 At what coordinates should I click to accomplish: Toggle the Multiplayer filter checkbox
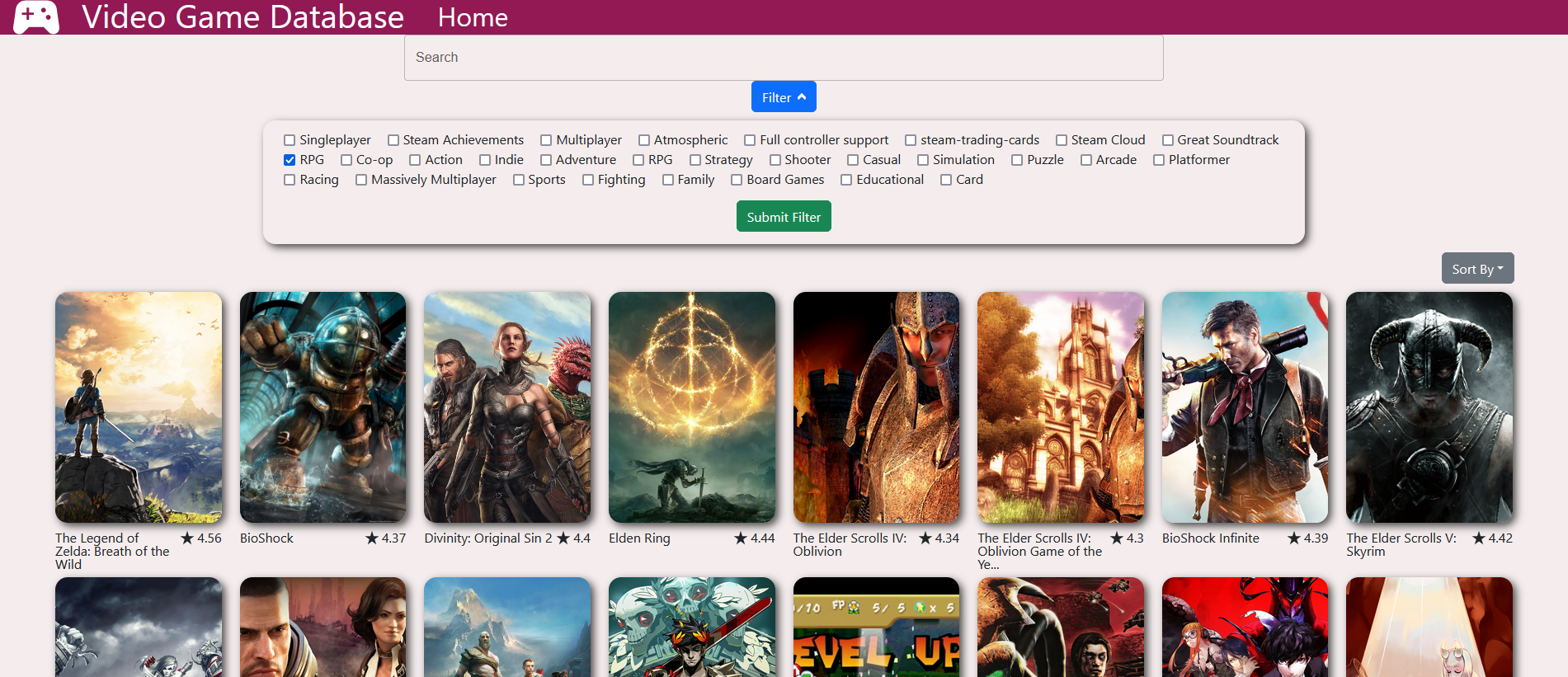546,140
